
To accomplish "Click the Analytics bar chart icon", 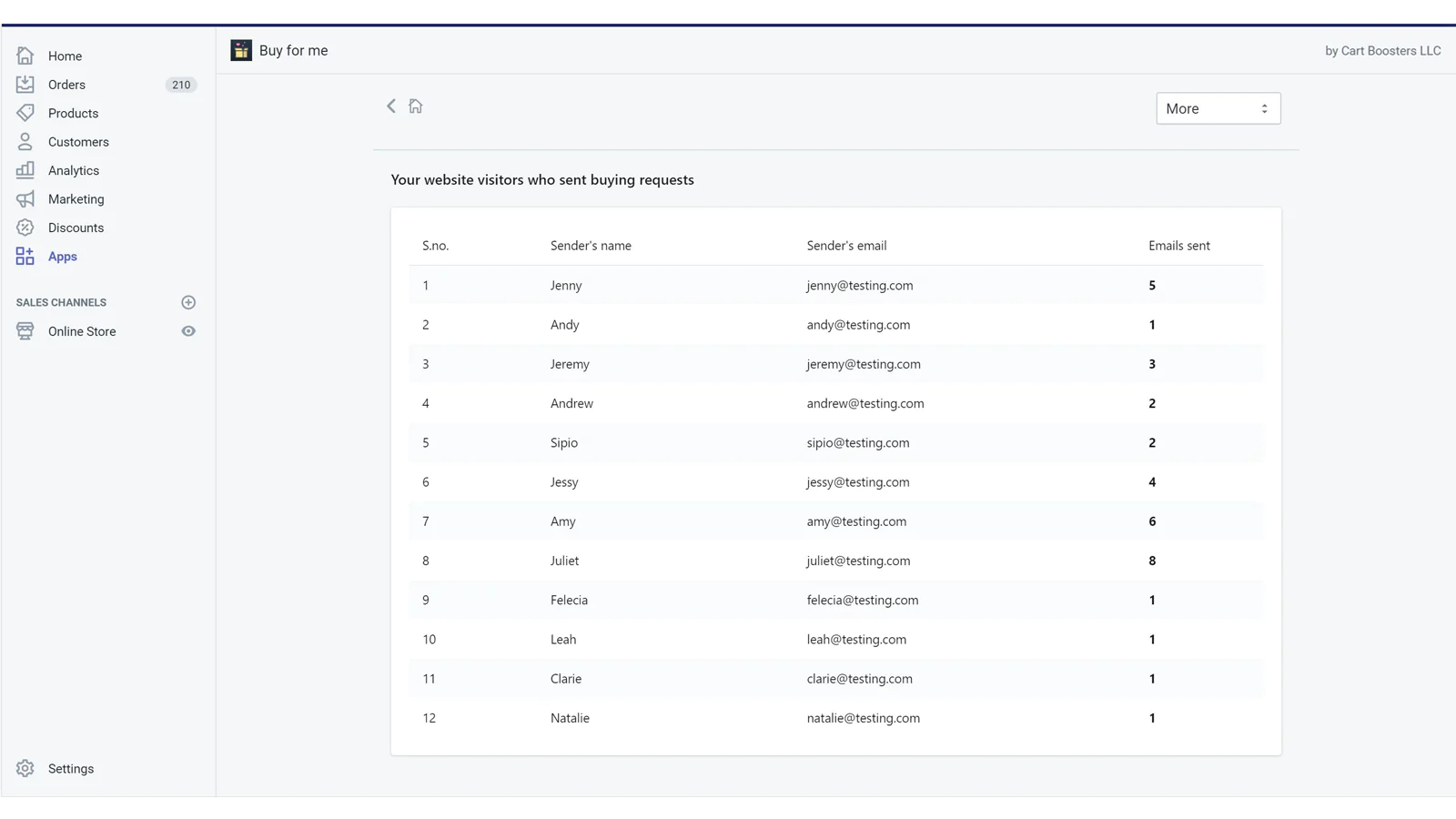I will click(x=25, y=170).
